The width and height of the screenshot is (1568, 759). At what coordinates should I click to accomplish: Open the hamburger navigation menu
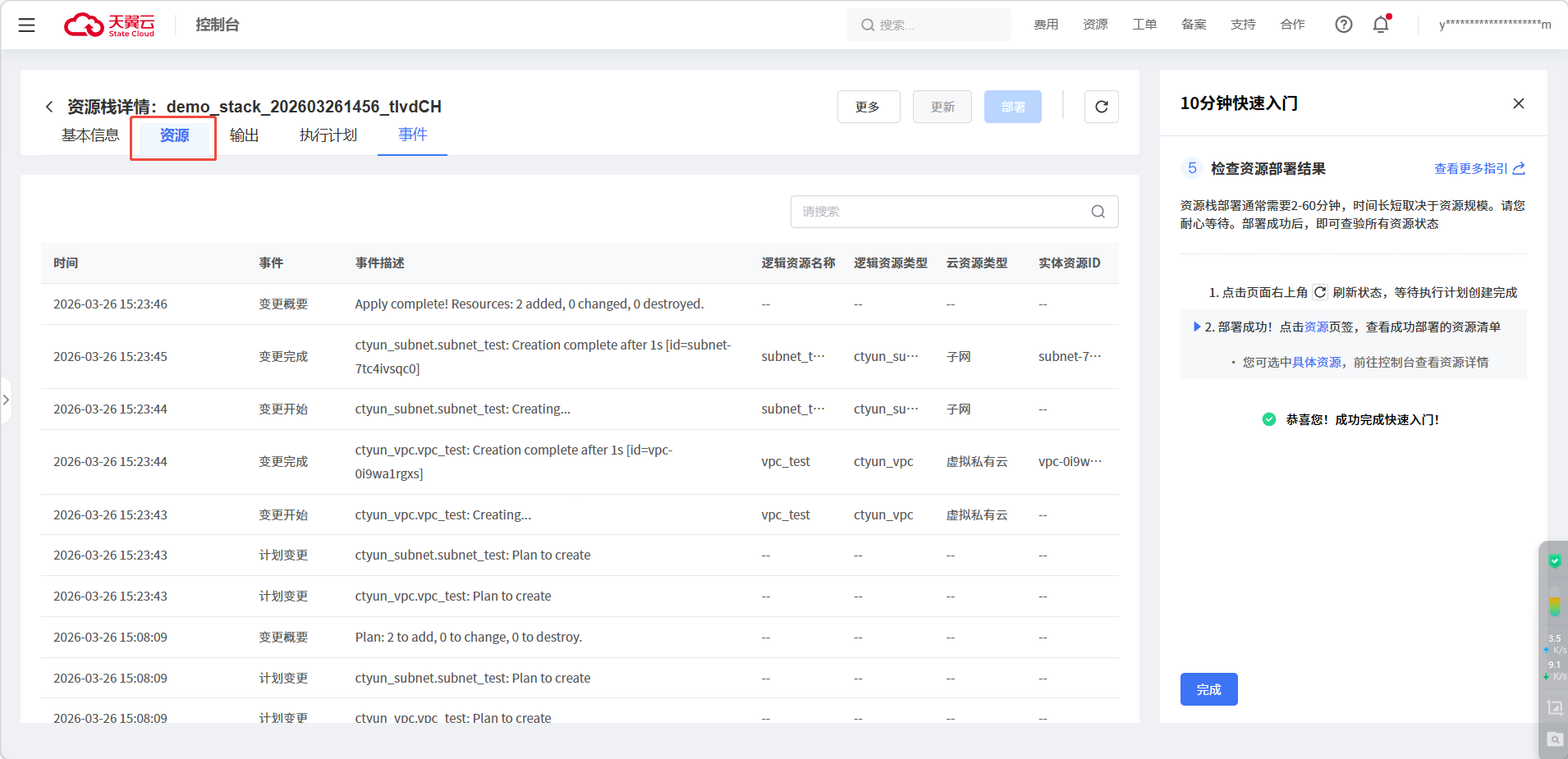click(x=26, y=25)
